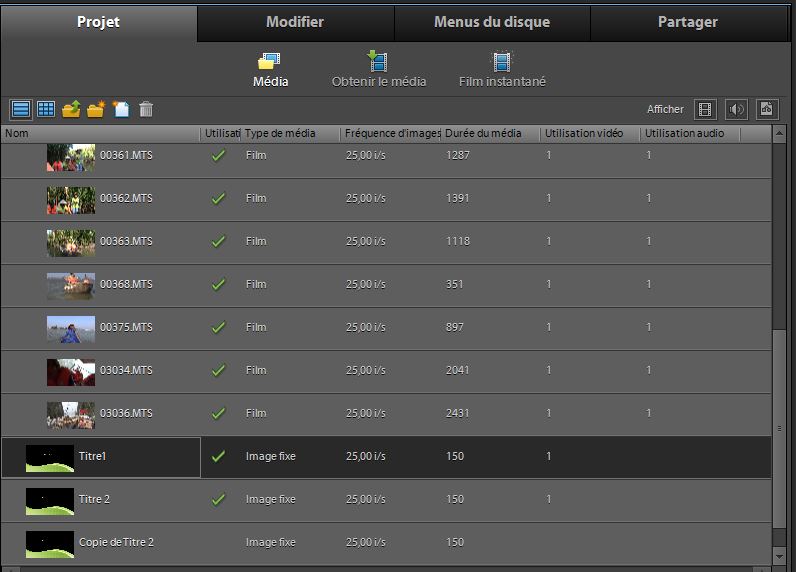This screenshot has width=796, height=572.
Task: Sort by Nom column header
Action: click(x=101, y=133)
